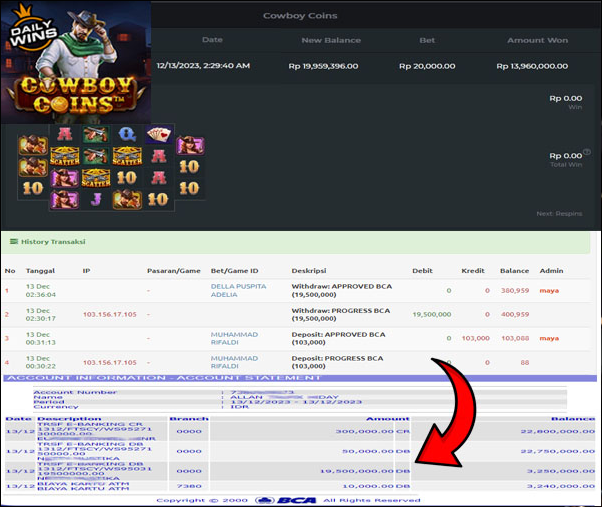Screen dimensions: 602x507
Task: Click the playing cards symbol on the reels
Action: (159, 134)
